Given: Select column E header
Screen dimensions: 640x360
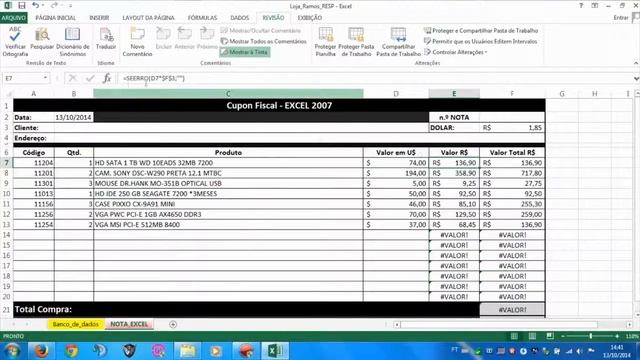Looking at the screenshot, I should tap(454, 93).
